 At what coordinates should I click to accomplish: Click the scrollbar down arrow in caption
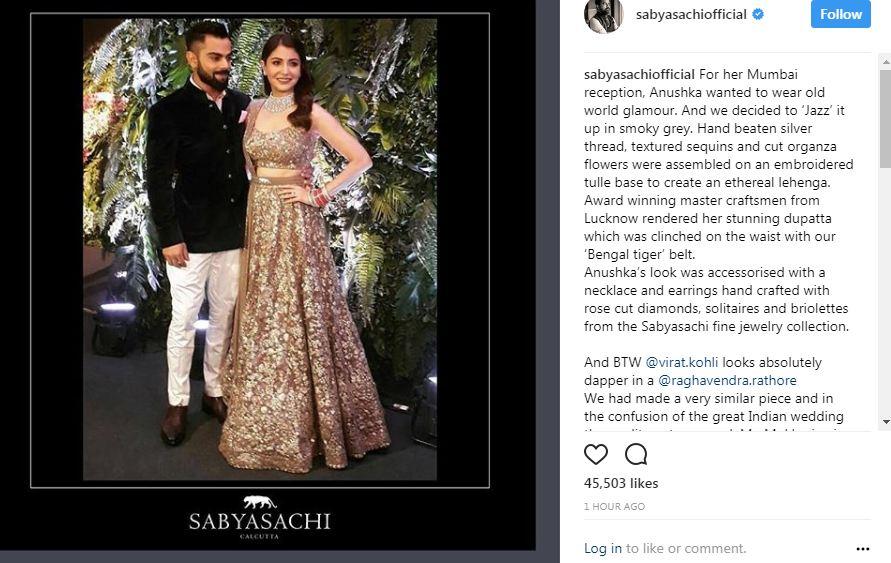tap(886, 422)
